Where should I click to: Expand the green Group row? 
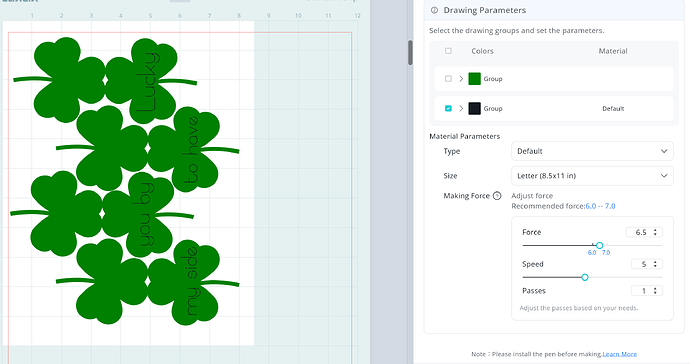(x=461, y=79)
